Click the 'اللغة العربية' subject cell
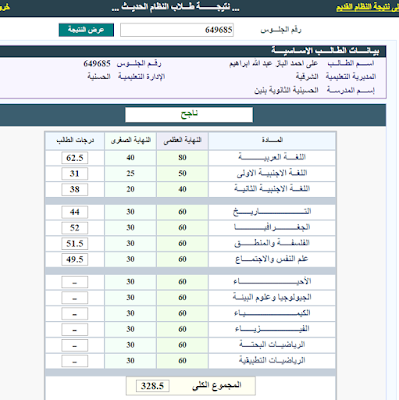The height and width of the screenshot is (400, 399). click(272, 158)
